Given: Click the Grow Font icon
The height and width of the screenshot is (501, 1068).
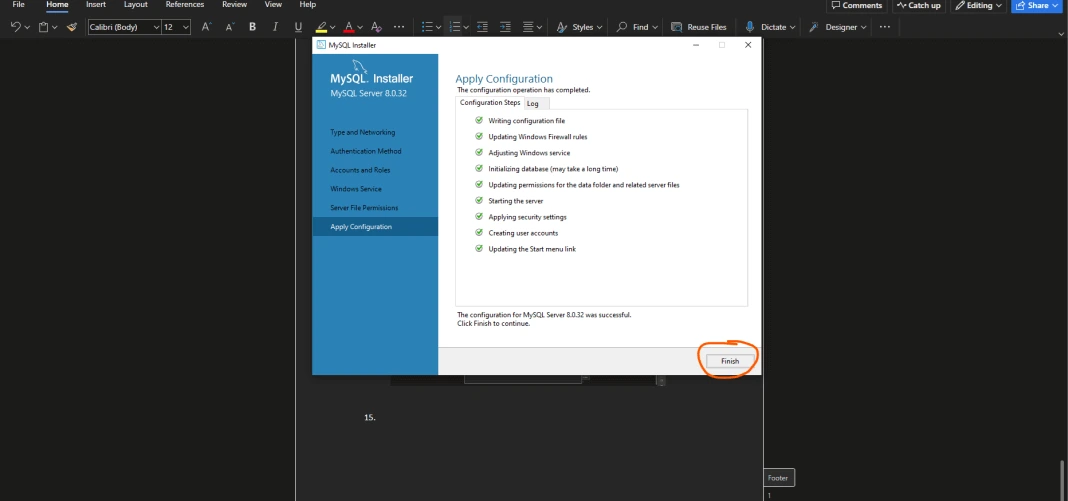Looking at the screenshot, I should [x=206, y=27].
